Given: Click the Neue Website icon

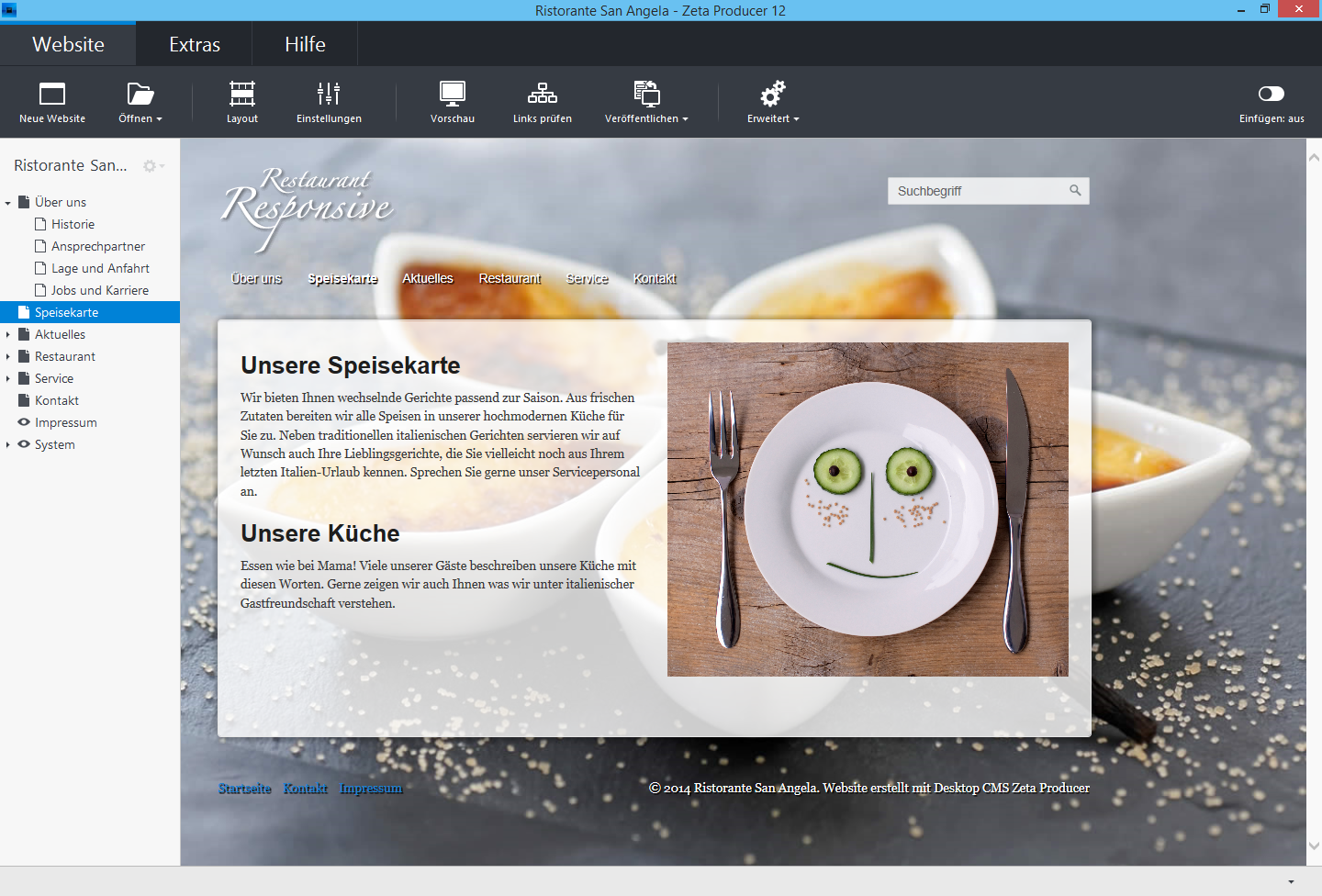Looking at the screenshot, I should coord(52,95).
